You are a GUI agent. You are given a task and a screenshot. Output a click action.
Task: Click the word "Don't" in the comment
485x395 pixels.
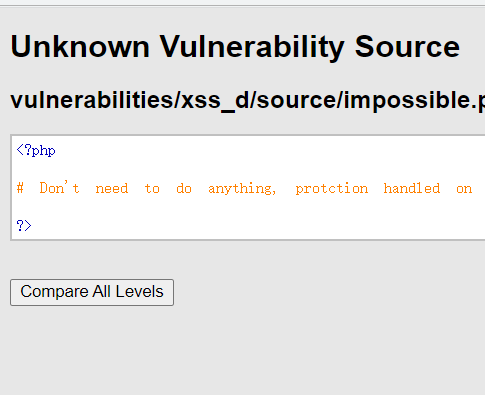60,187
